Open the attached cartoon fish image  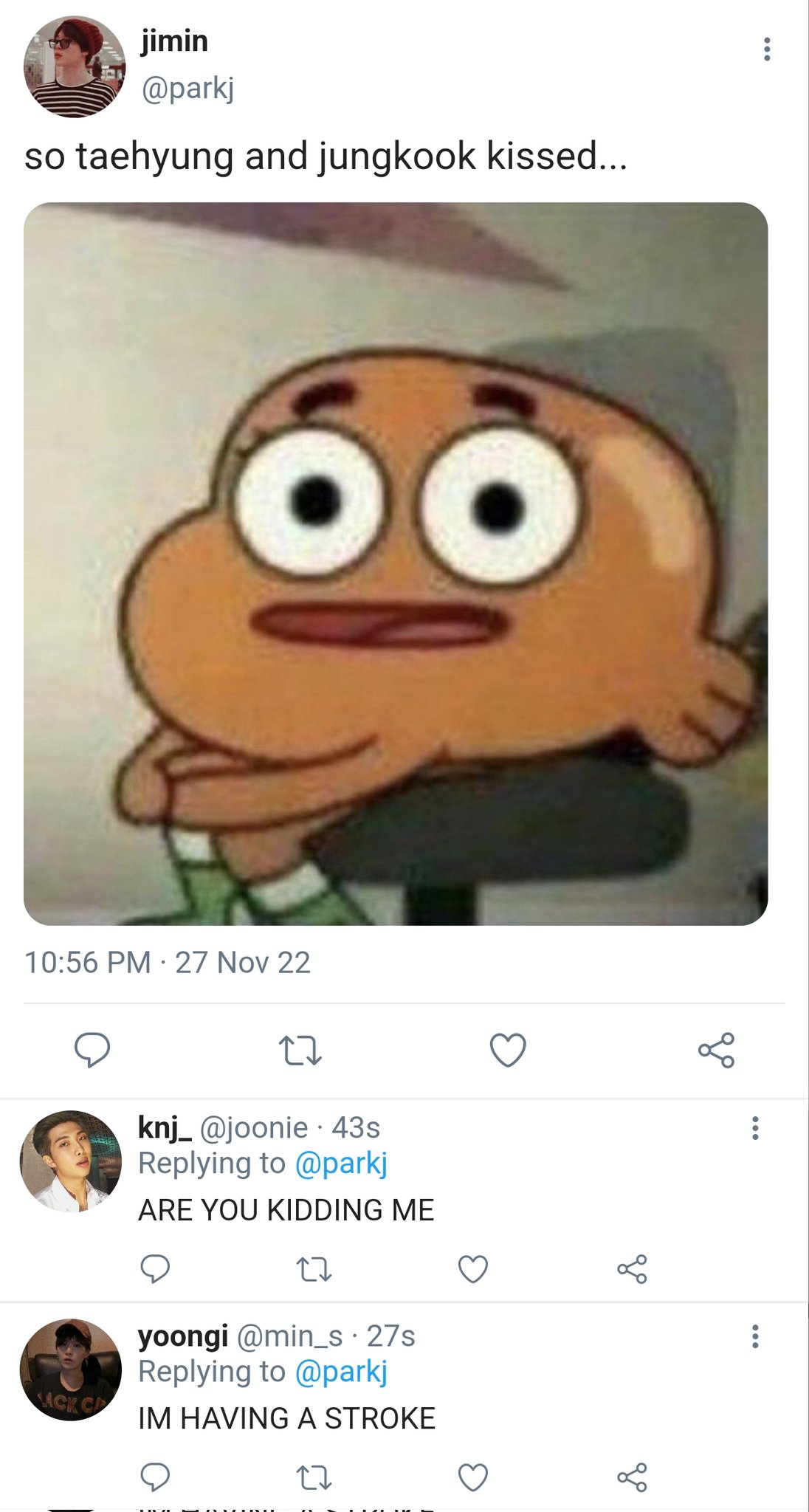[396, 563]
